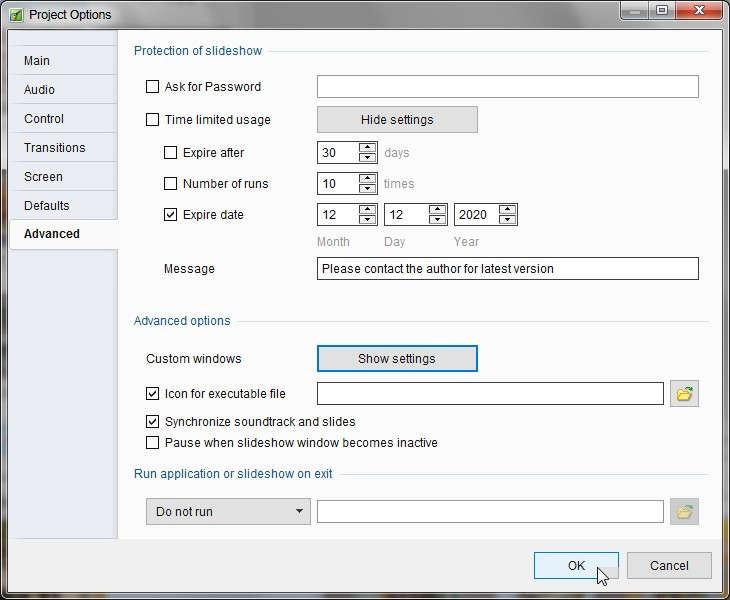This screenshot has width=730, height=600.
Task: Uncheck the Expire date option
Action: click(x=170, y=215)
